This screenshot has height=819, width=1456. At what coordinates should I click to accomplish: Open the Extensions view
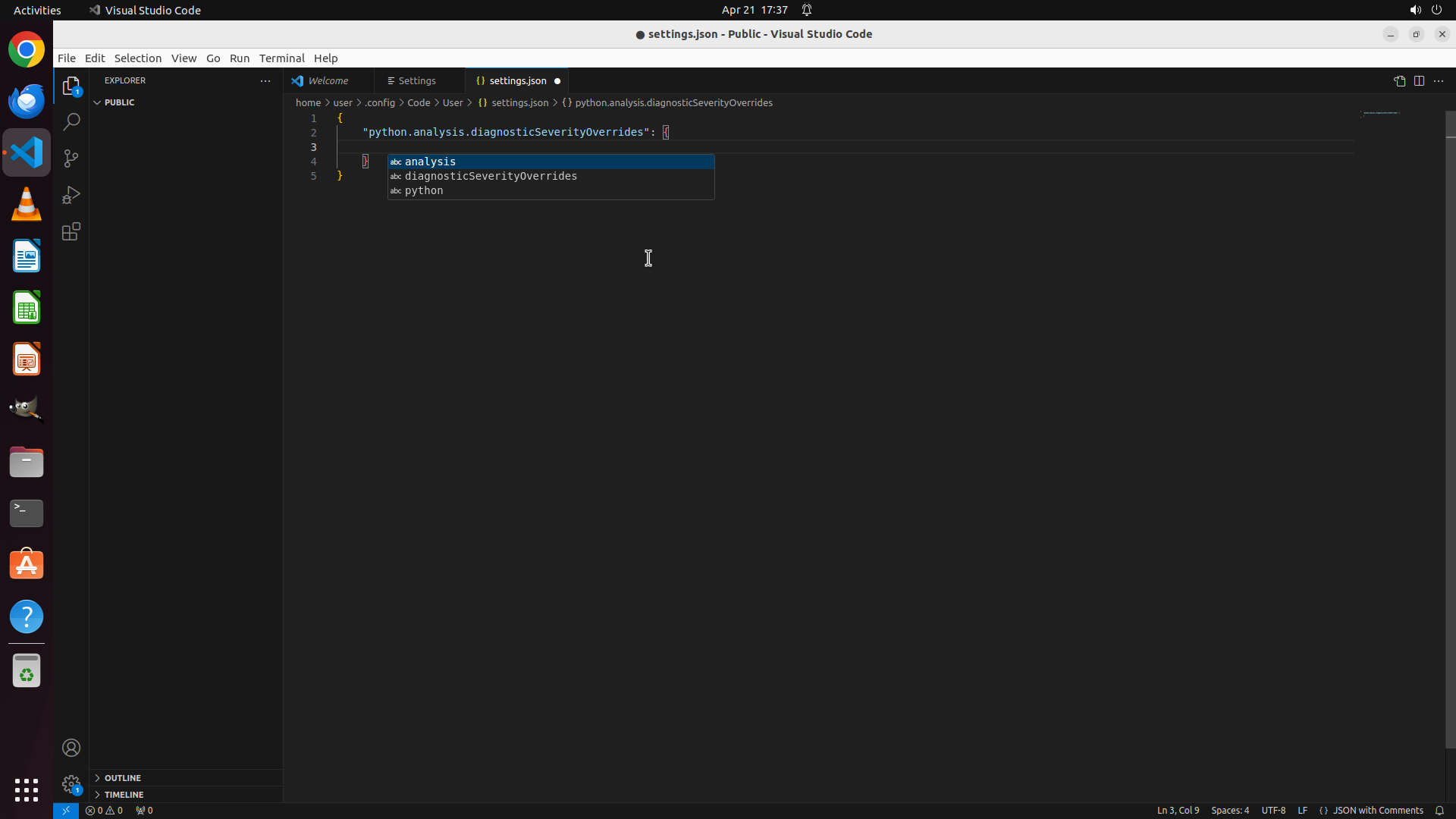point(71,231)
